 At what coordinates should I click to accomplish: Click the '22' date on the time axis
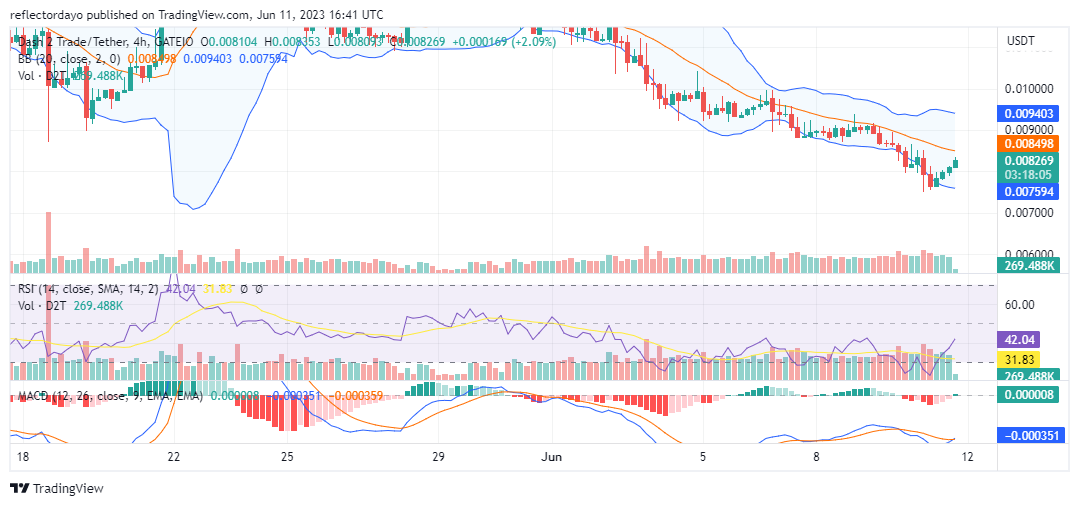174,457
